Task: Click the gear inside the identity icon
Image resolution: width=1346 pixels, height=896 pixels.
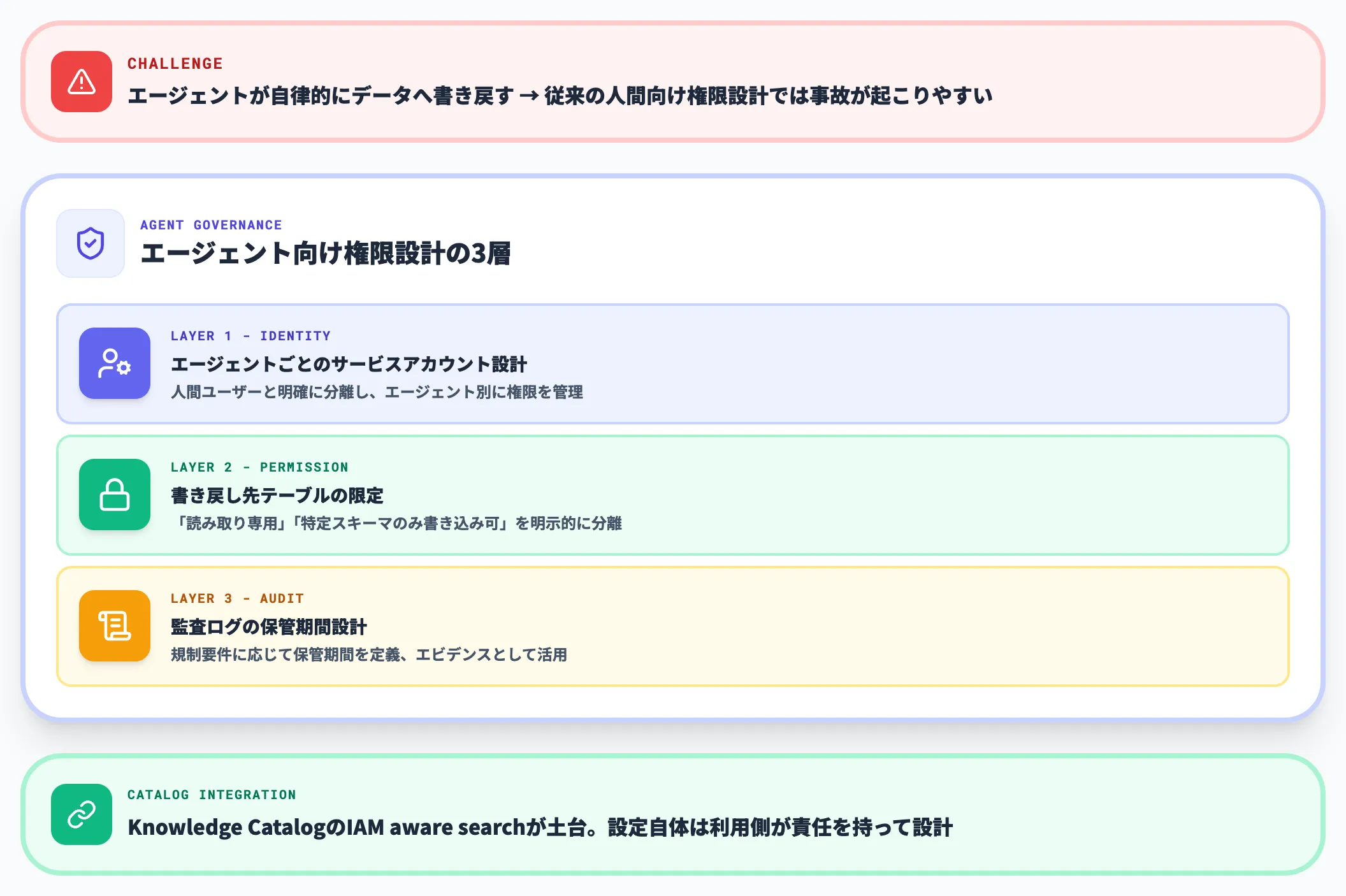Action: click(x=123, y=372)
